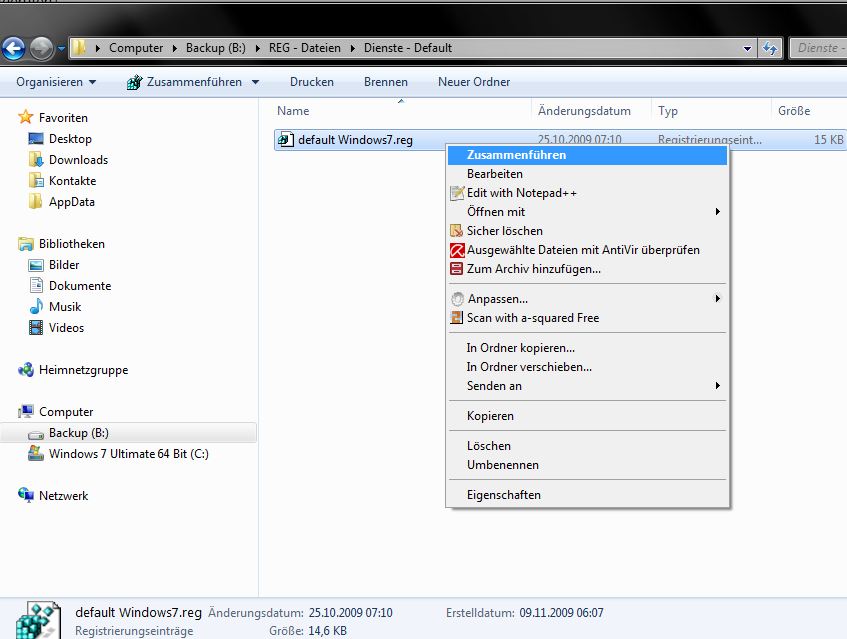Viewport: 847px width, 639px height.
Task: Click Dienste - Default in address path
Action: tap(408, 48)
